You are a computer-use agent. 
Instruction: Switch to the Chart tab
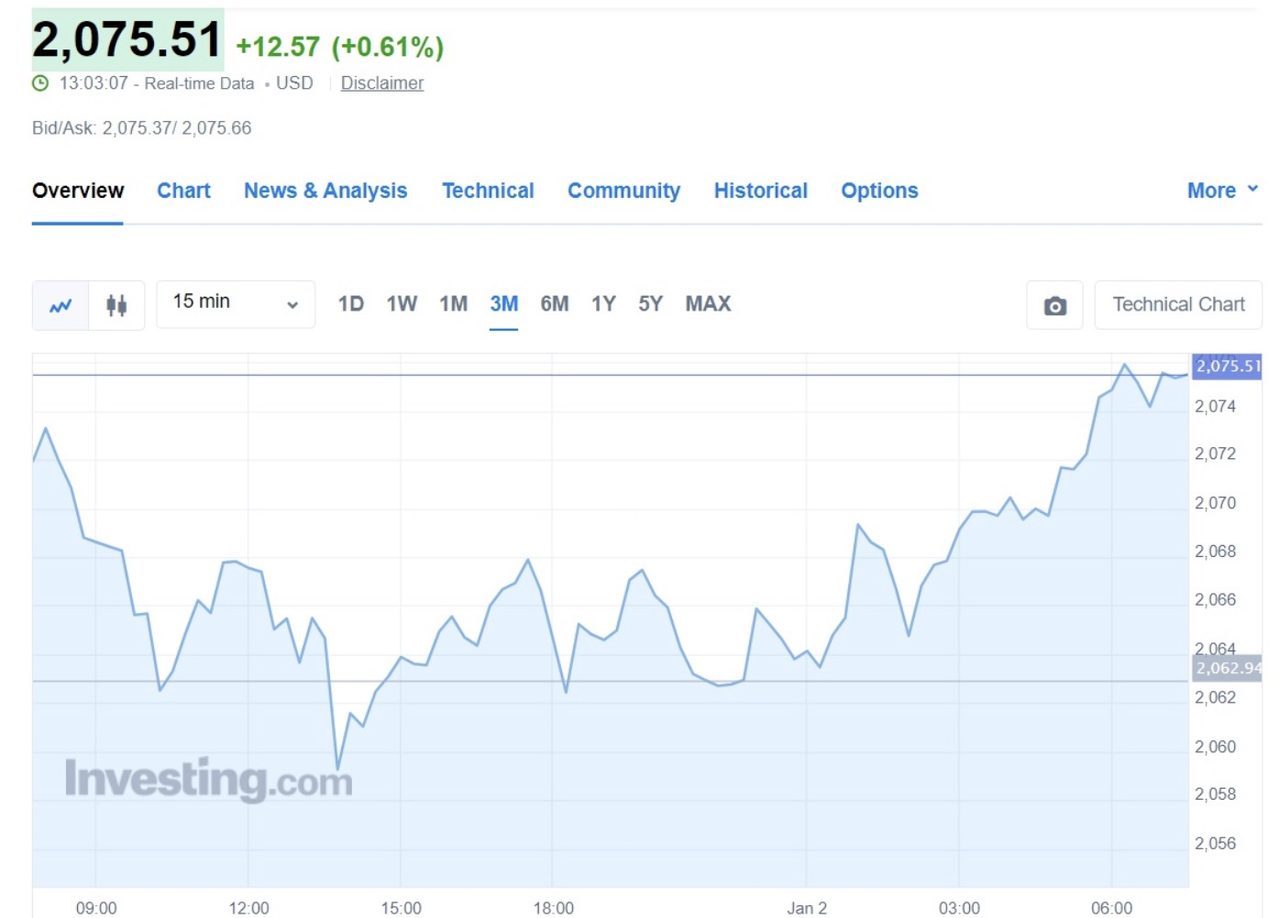[184, 190]
